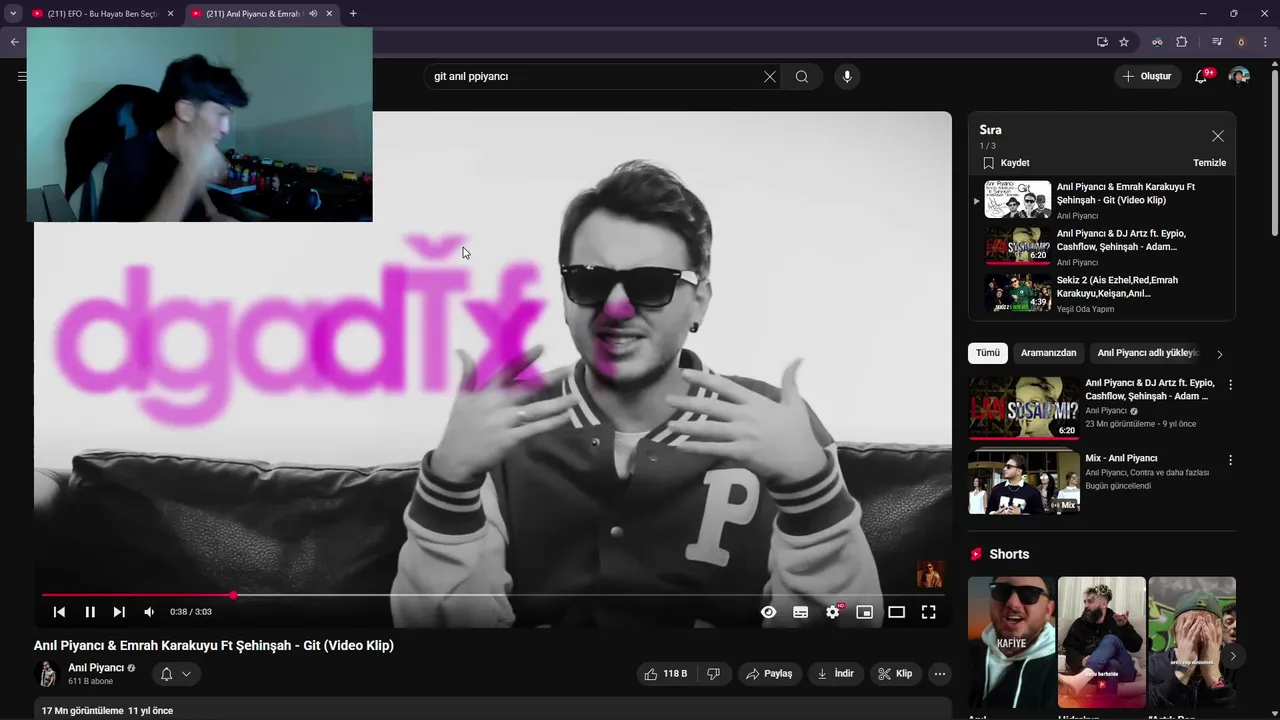This screenshot has height=720, width=1280.
Task: Show more filter chips with arrow
Action: (1219, 354)
